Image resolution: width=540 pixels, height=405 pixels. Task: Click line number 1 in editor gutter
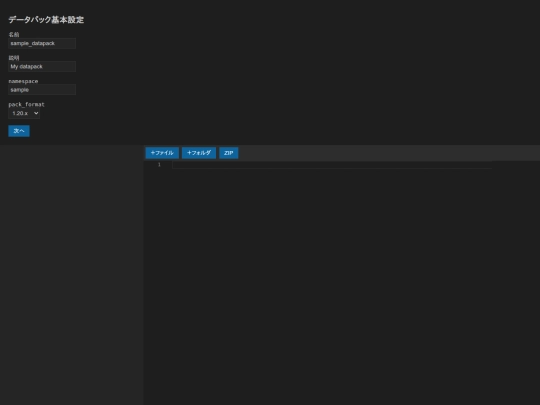click(159, 165)
